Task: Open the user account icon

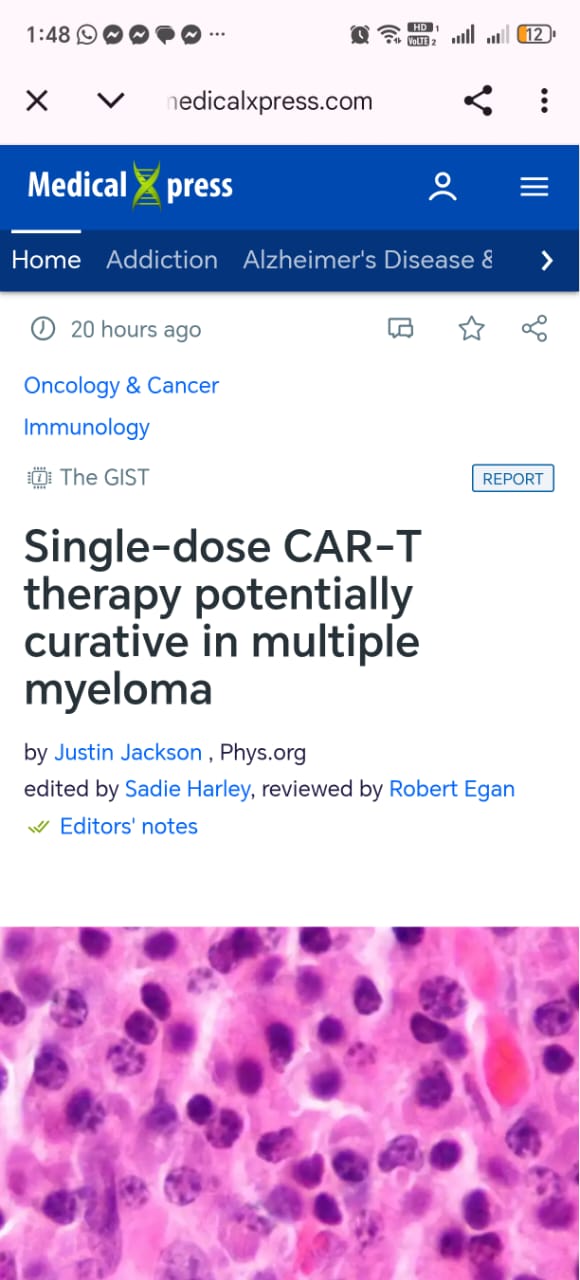Action: coord(442,187)
